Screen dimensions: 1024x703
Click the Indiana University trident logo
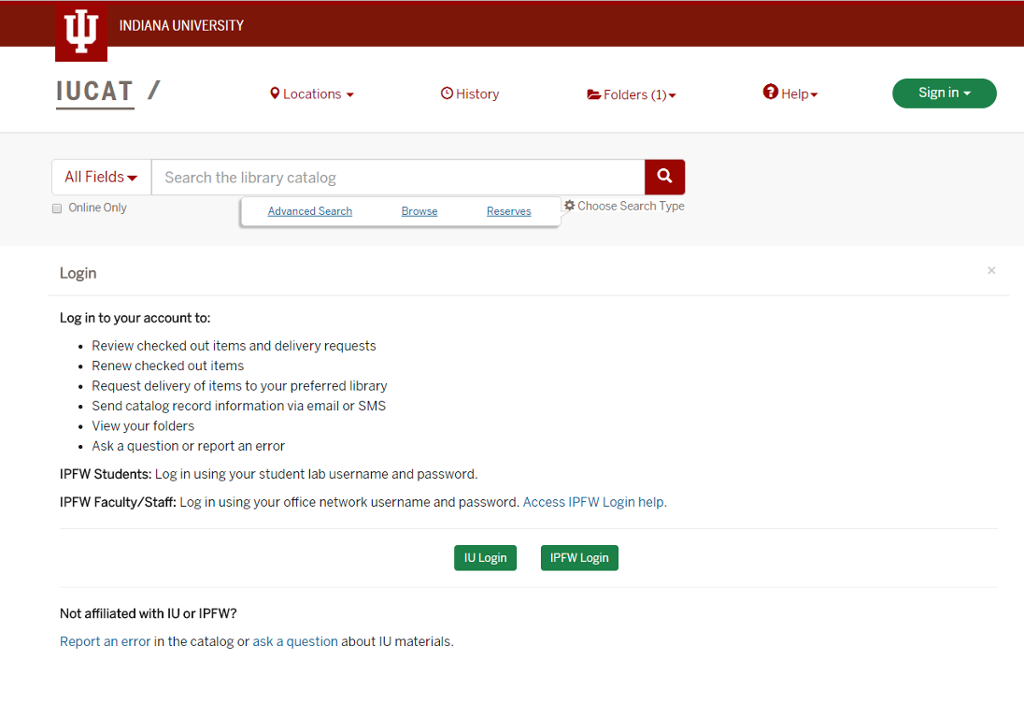pyautogui.click(x=80, y=31)
